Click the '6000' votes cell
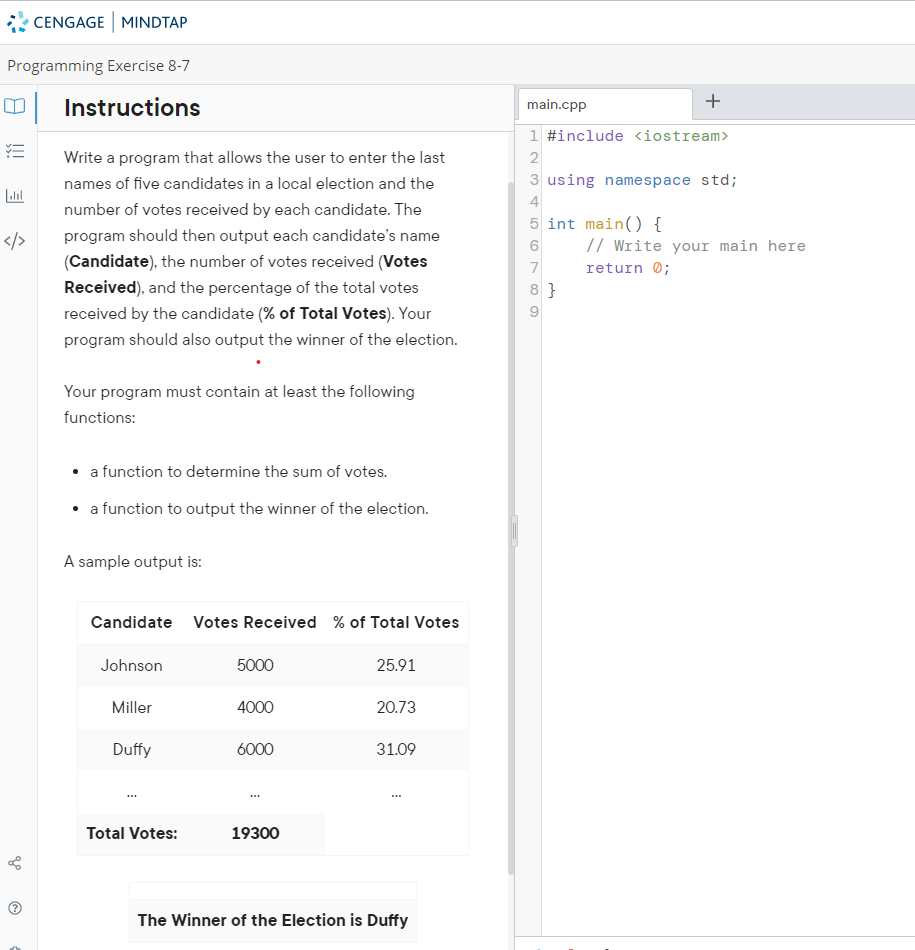The height and width of the screenshot is (950, 915). coord(255,749)
